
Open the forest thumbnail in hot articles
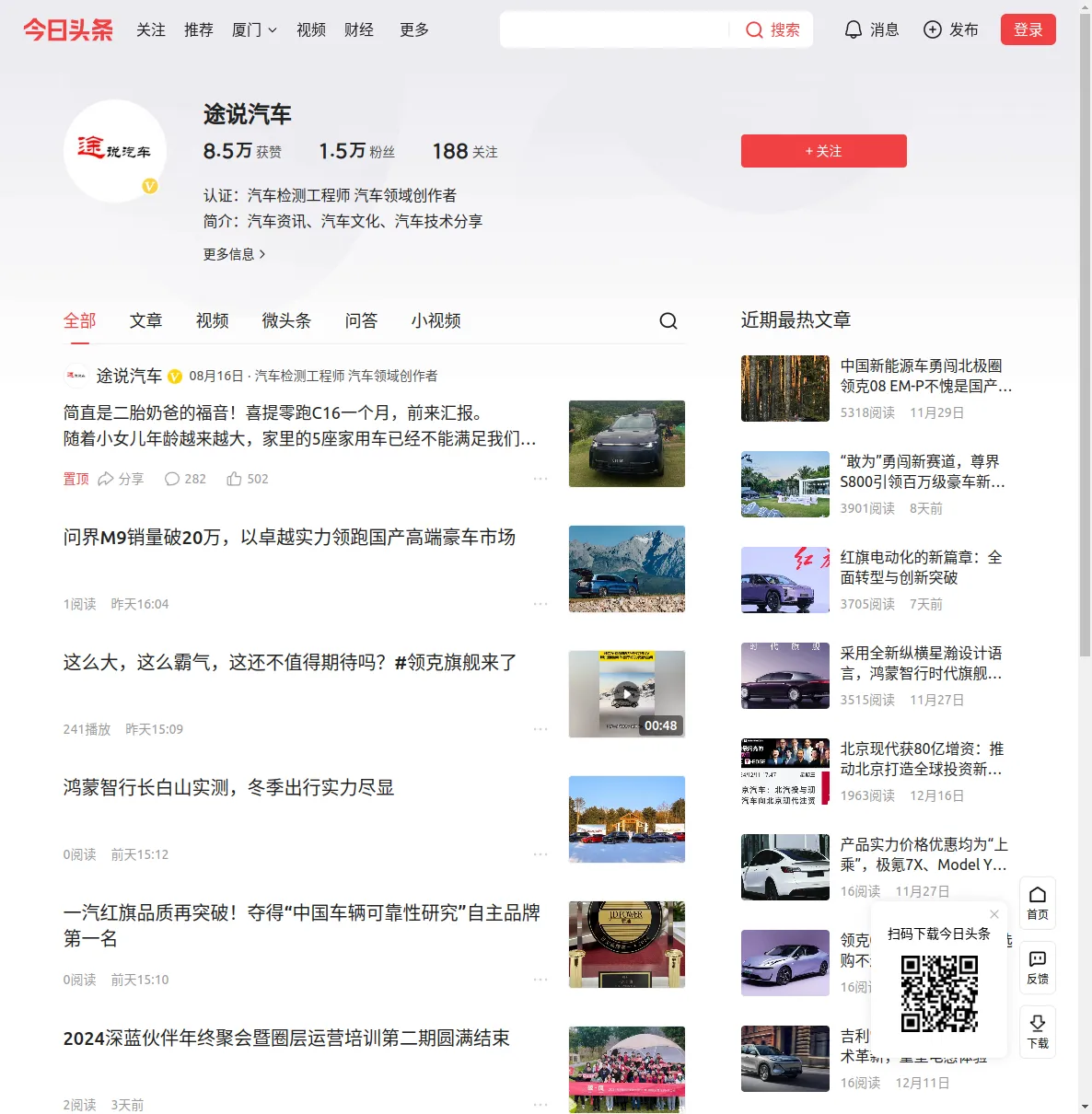pyautogui.click(x=785, y=389)
